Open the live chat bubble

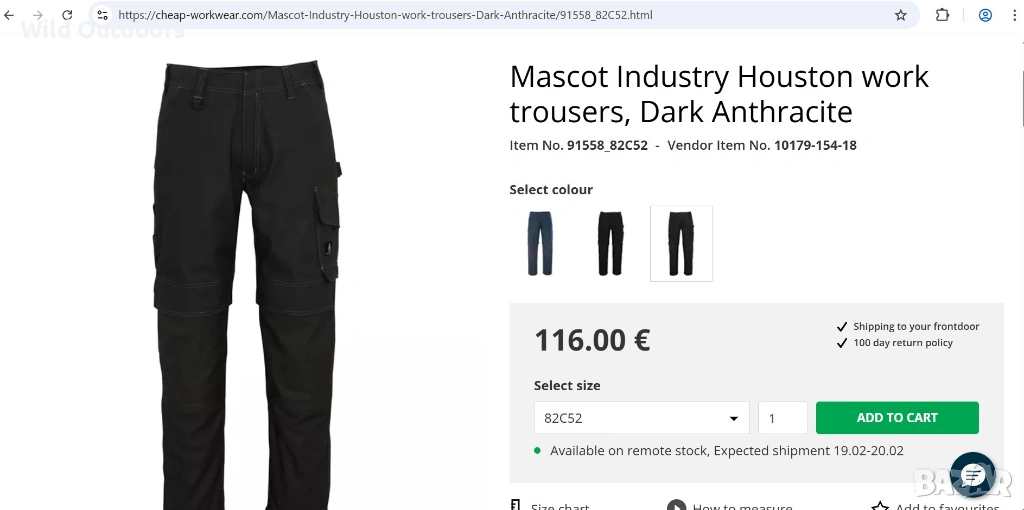tap(972, 476)
